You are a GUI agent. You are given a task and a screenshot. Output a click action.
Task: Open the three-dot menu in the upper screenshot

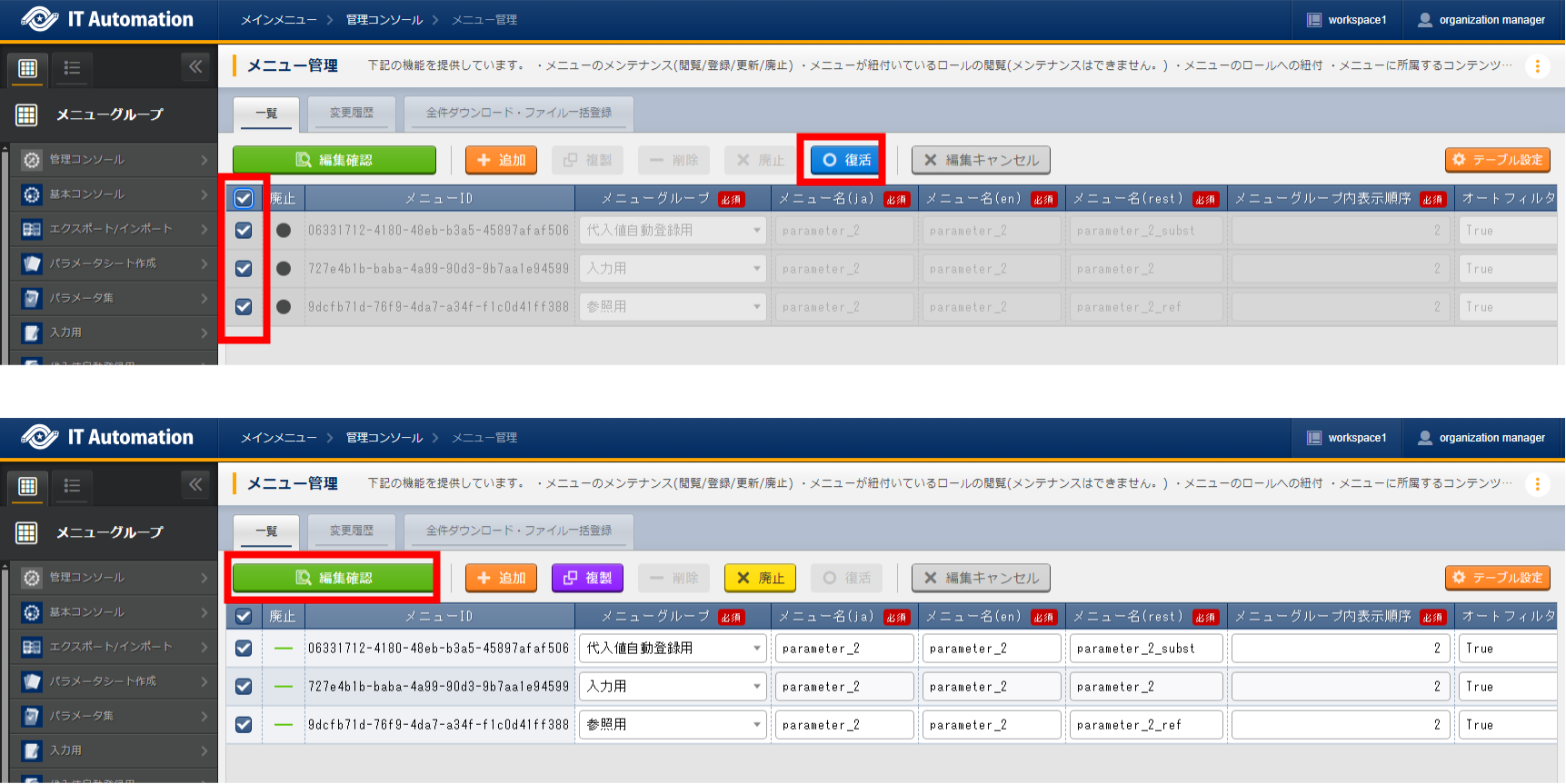(1537, 66)
